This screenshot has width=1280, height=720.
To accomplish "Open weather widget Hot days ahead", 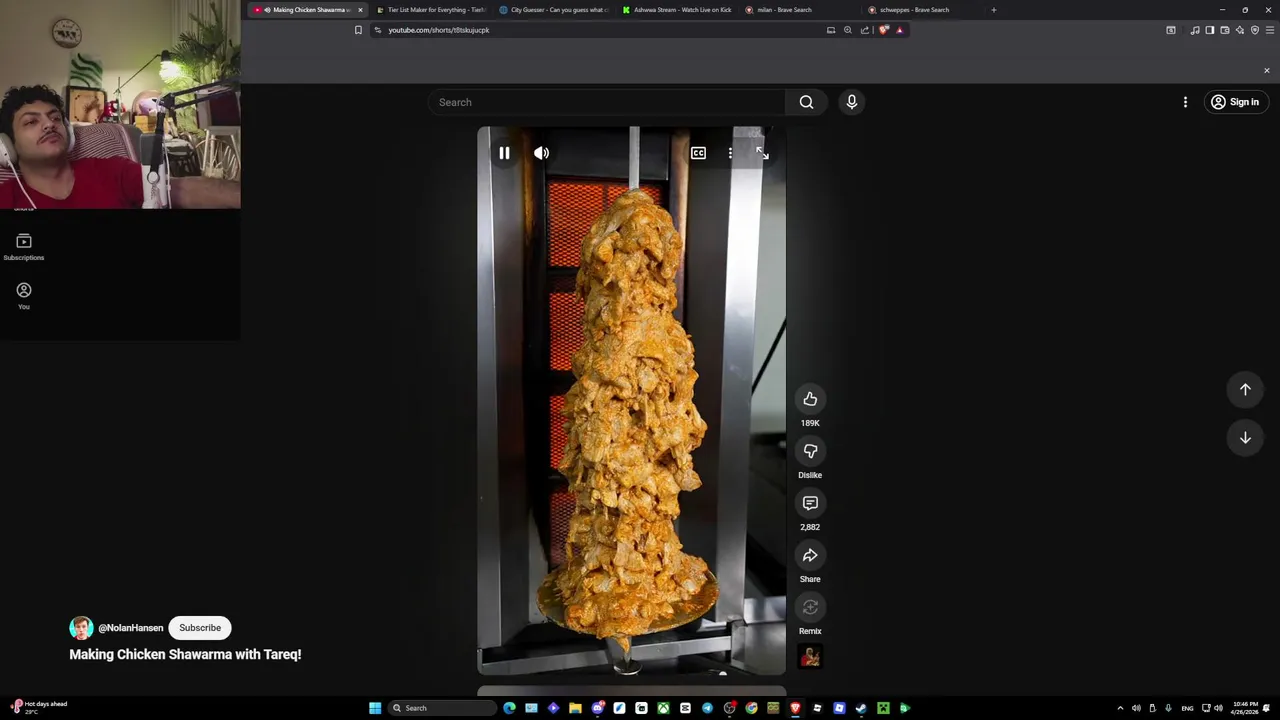I will 38,707.
